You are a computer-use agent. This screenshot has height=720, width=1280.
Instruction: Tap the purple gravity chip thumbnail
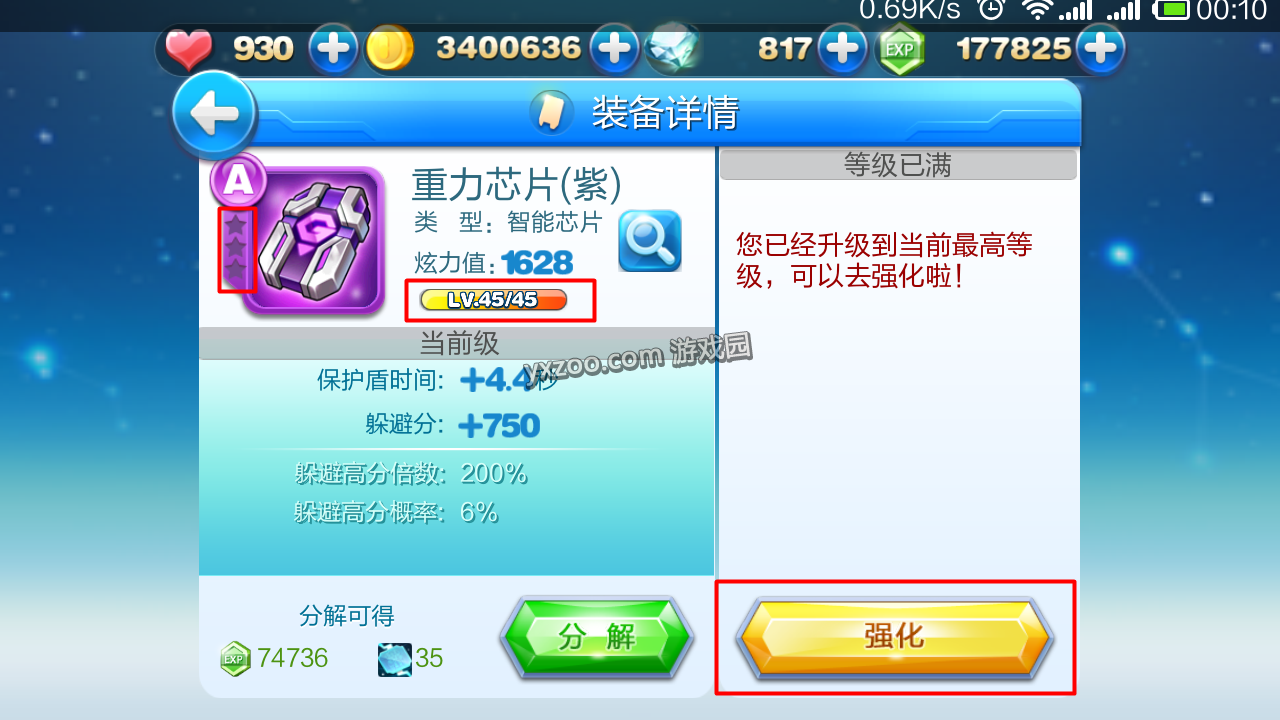coord(315,241)
